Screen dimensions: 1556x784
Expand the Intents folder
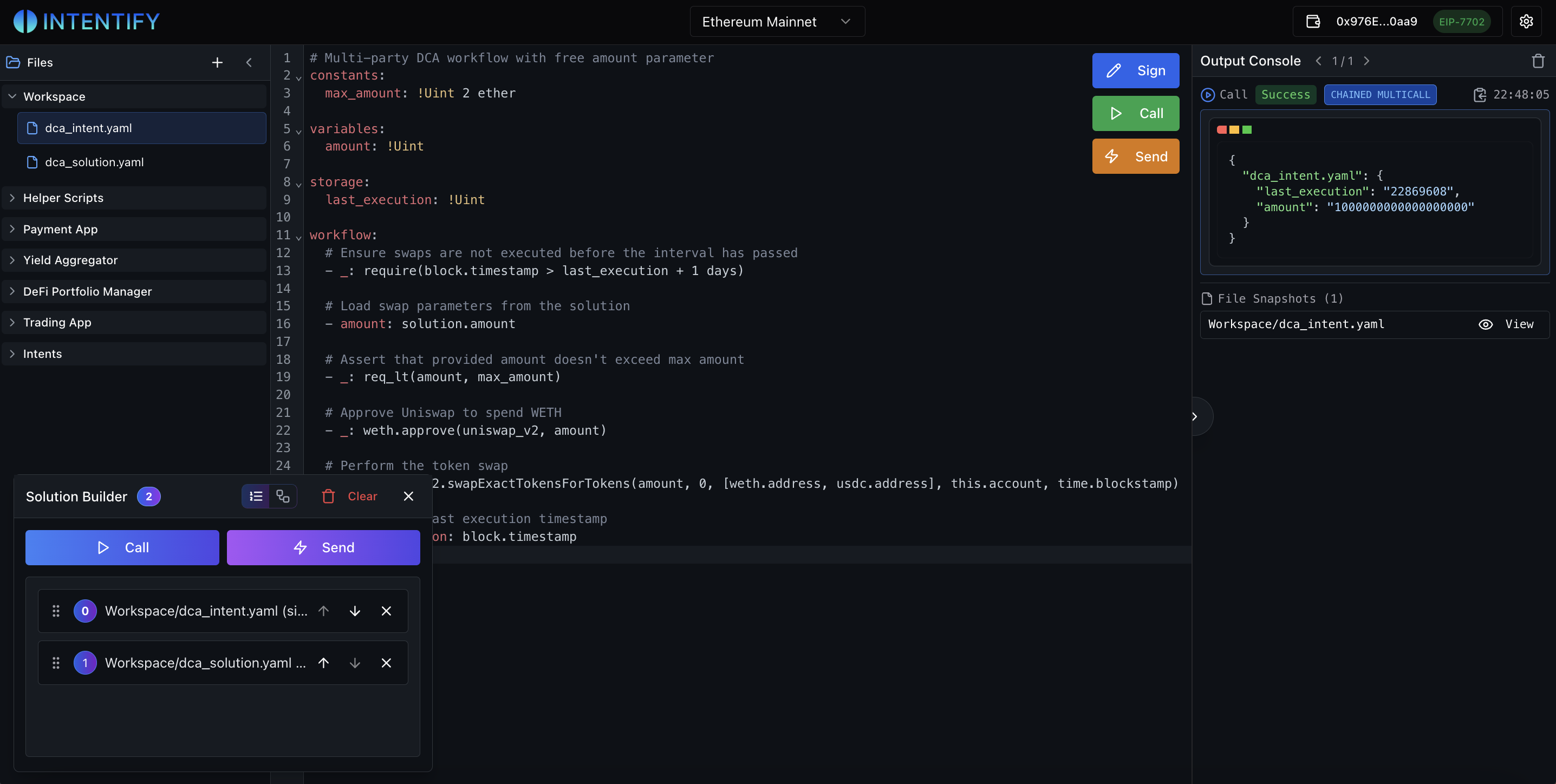point(134,354)
